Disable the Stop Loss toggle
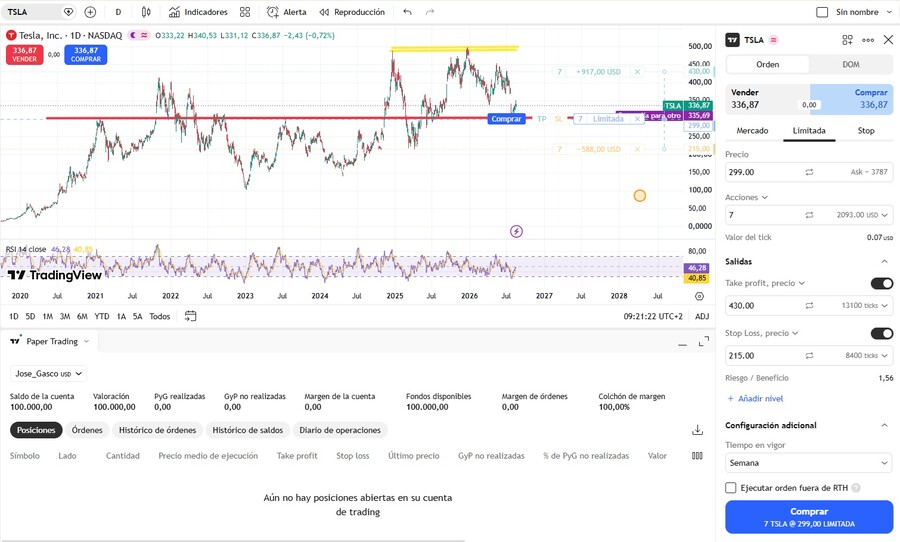 pos(882,333)
